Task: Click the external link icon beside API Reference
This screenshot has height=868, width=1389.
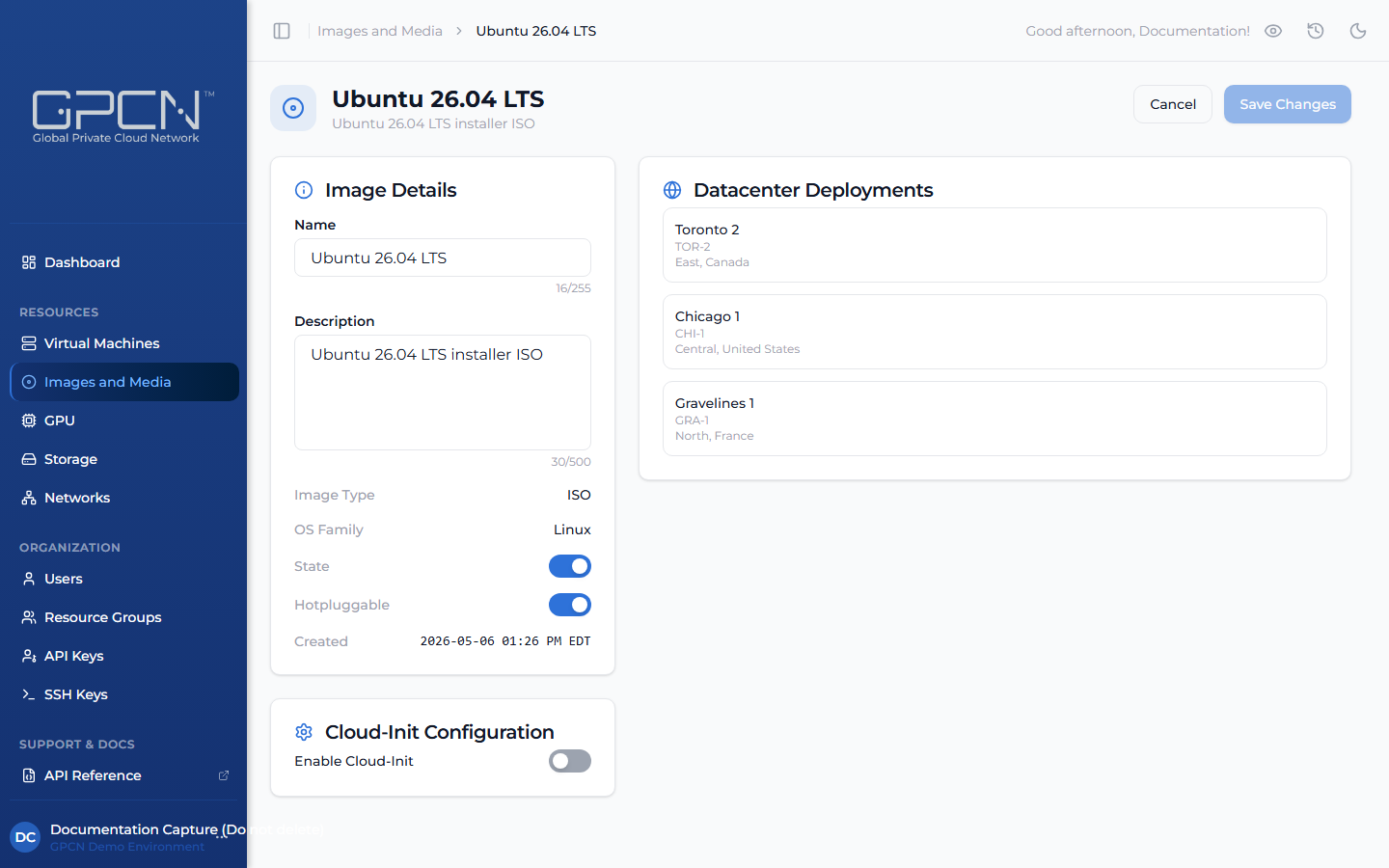Action: pyautogui.click(x=224, y=775)
